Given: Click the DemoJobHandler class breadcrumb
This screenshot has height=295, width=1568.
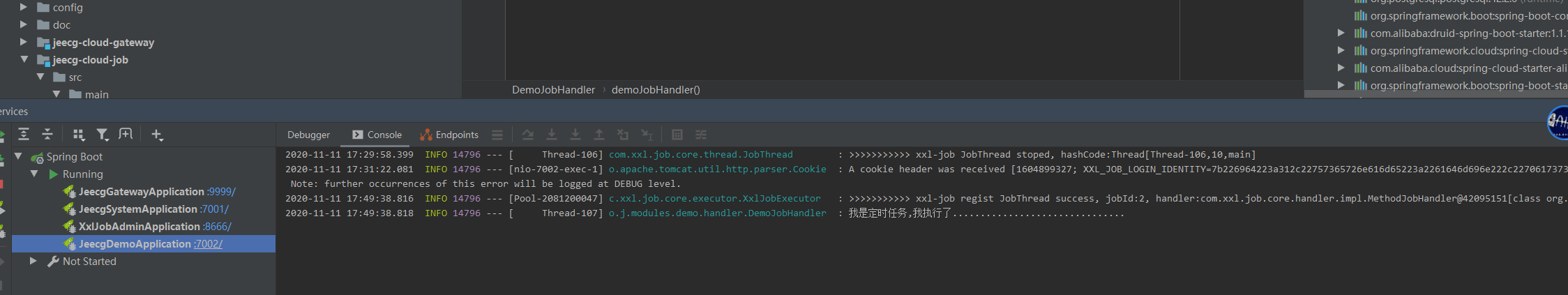Looking at the screenshot, I should coord(553,90).
